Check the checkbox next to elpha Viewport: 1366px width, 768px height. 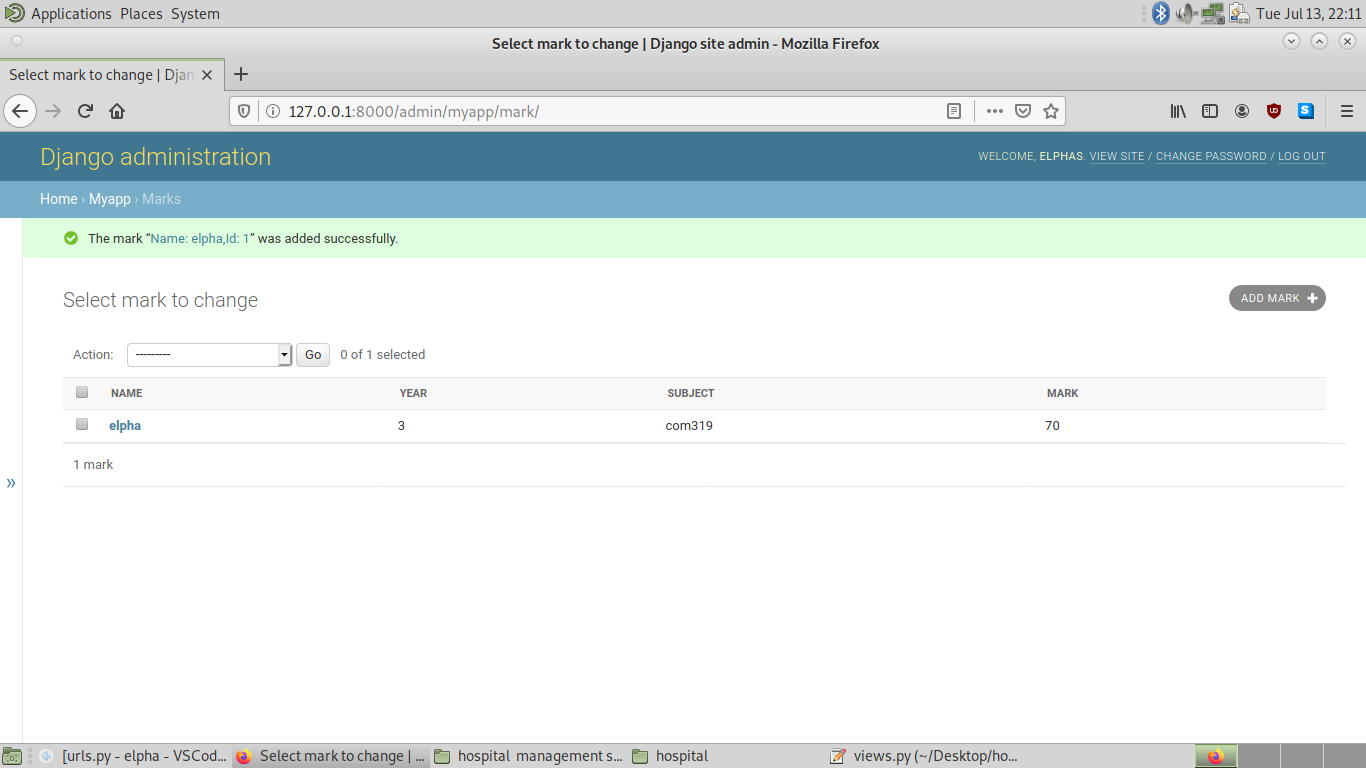tap(82, 424)
